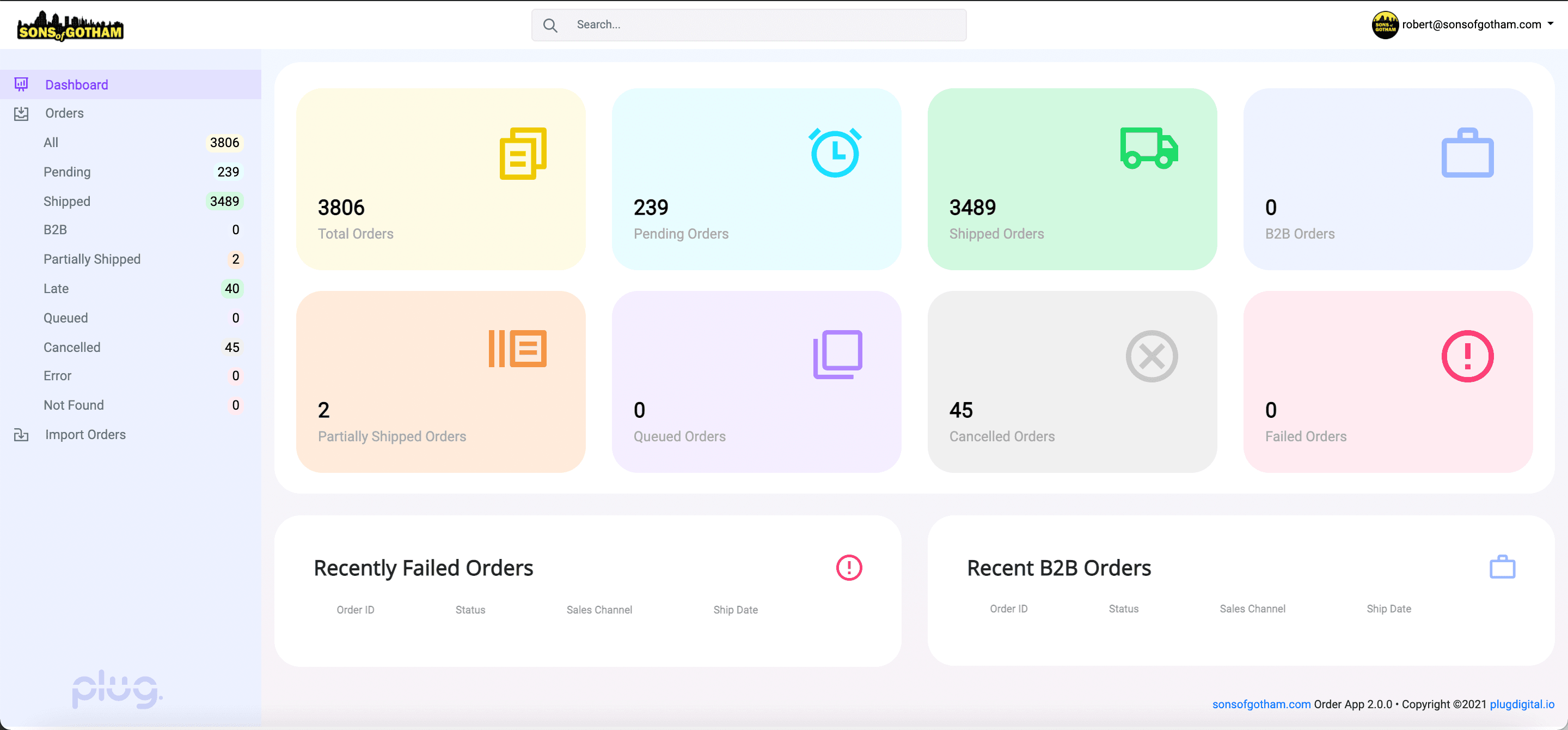Open the robert@sonsofgotham.com account dropdown
The image size is (1568, 730).
(x=1463, y=25)
